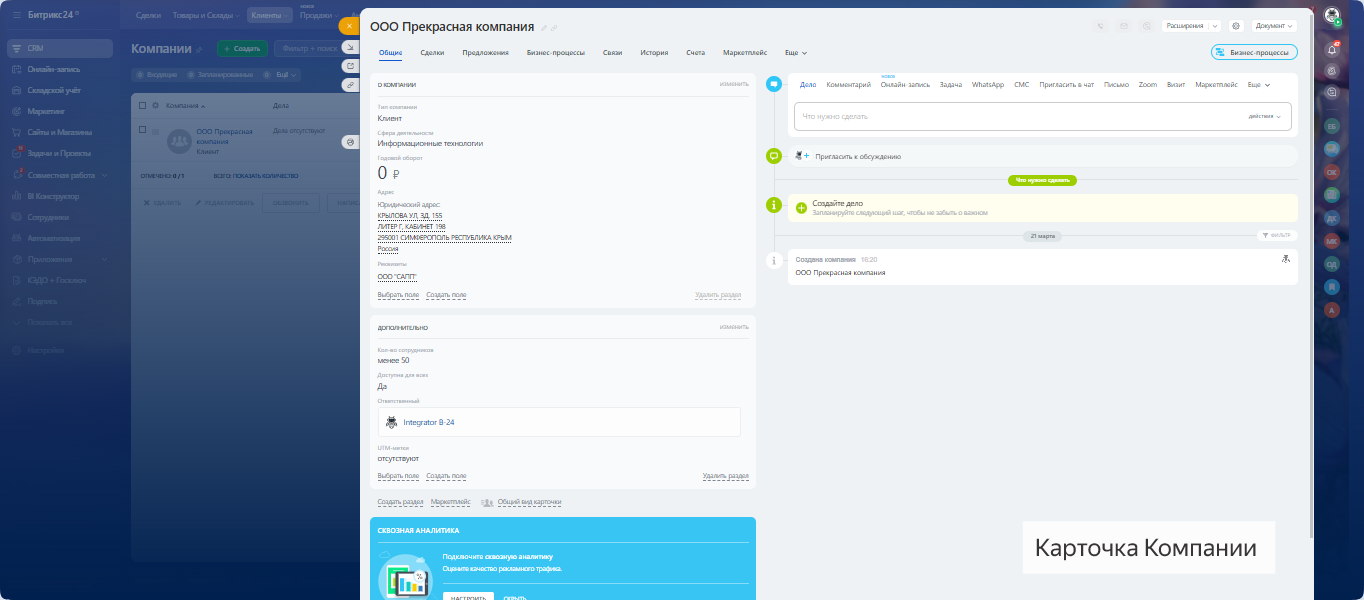This screenshot has height=600, width=1364.
Task: Switch to the История tab
Action: [x=654, y=53]
